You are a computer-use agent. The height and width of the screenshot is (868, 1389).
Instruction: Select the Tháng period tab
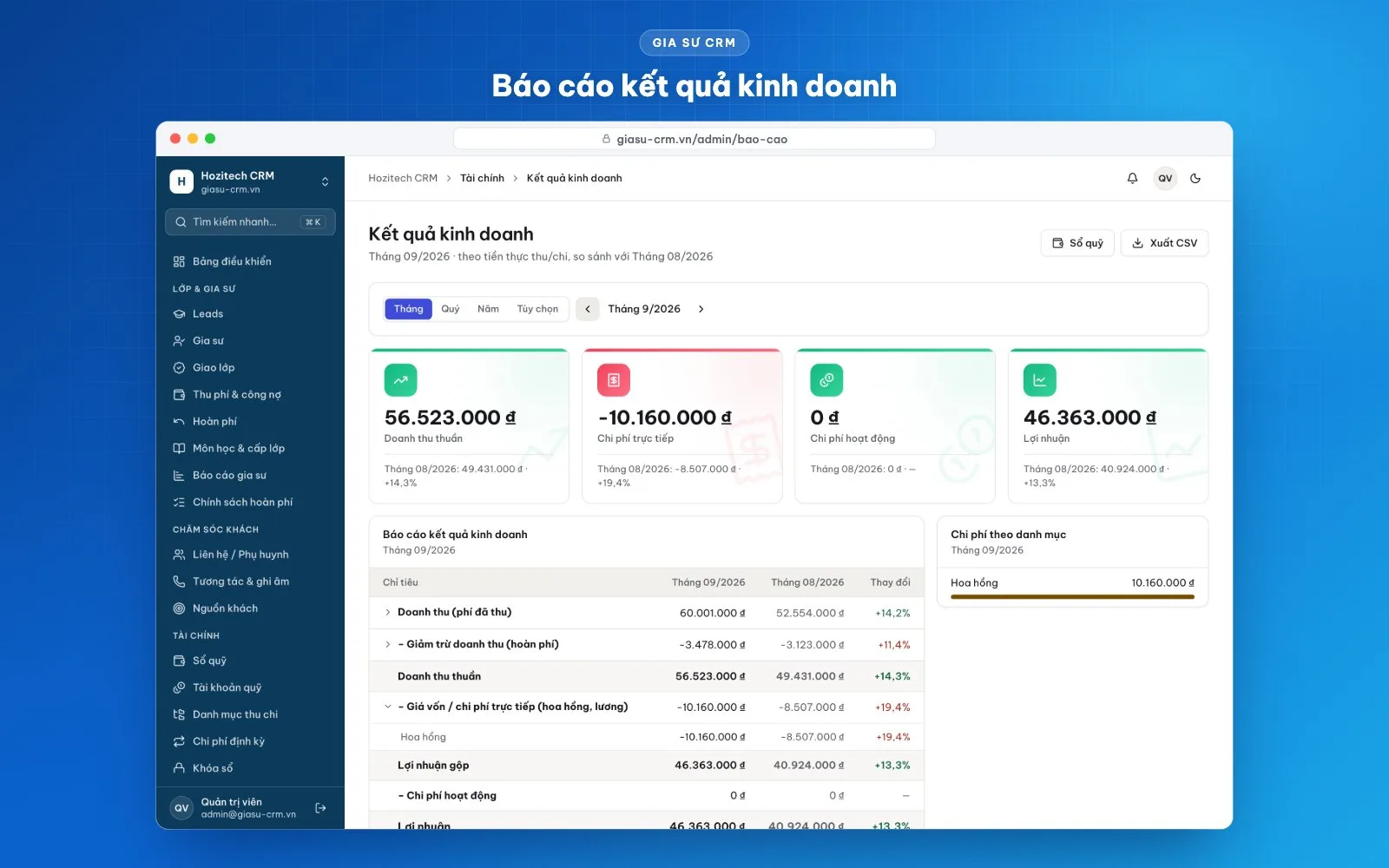point(408,309)
